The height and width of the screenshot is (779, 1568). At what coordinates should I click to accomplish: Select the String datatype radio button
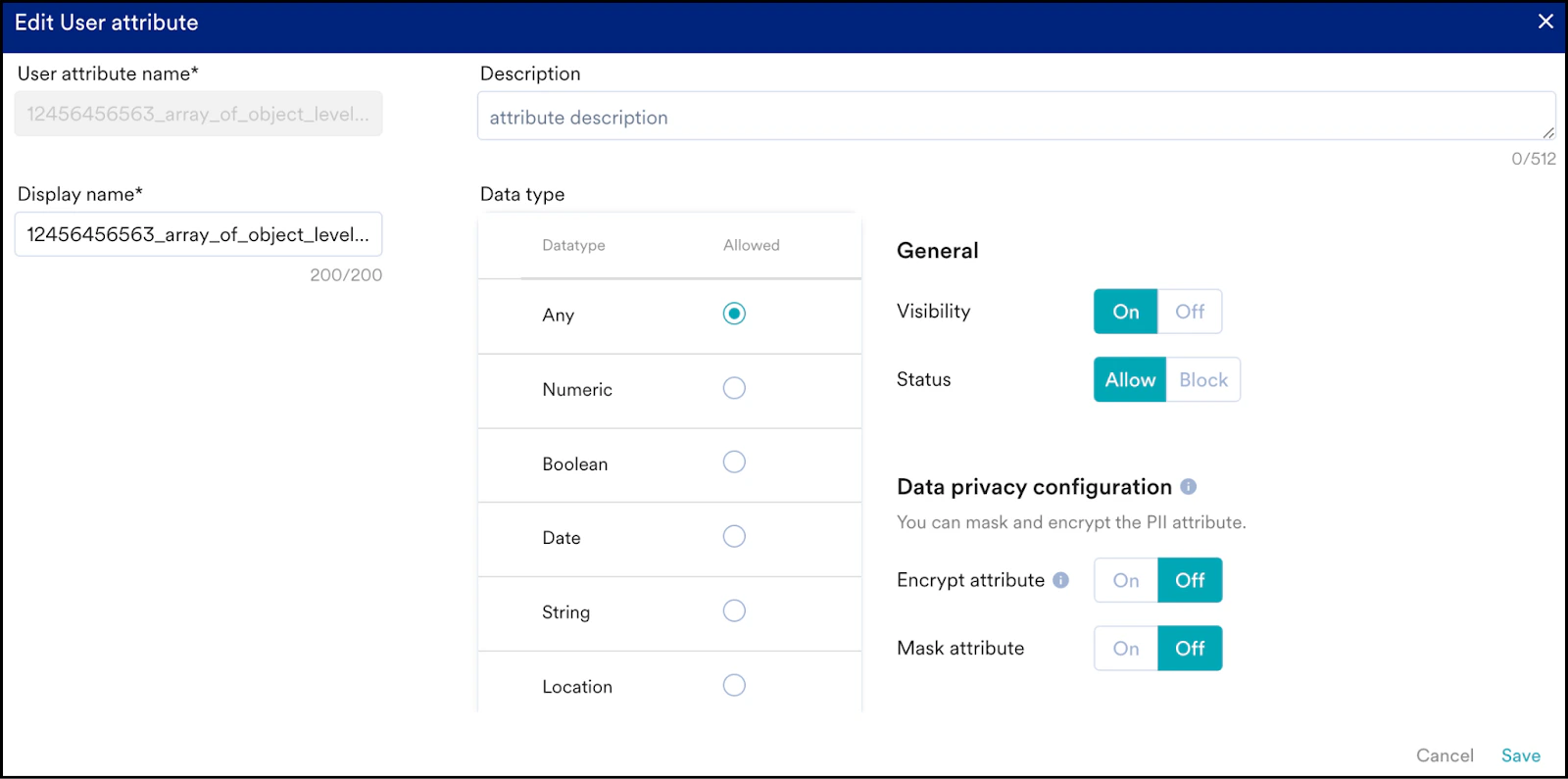[734, 610]
